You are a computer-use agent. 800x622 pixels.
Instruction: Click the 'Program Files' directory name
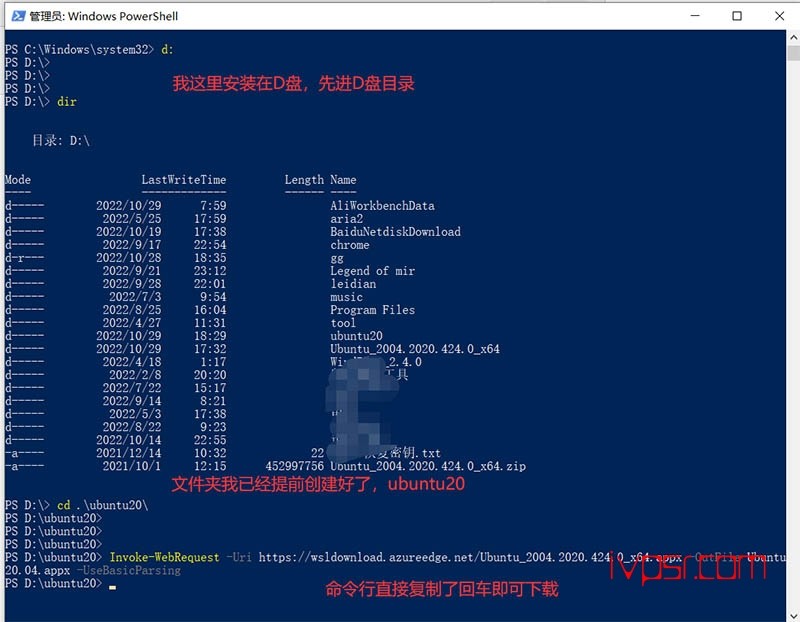pyautogui.click(x=372, y=310)
